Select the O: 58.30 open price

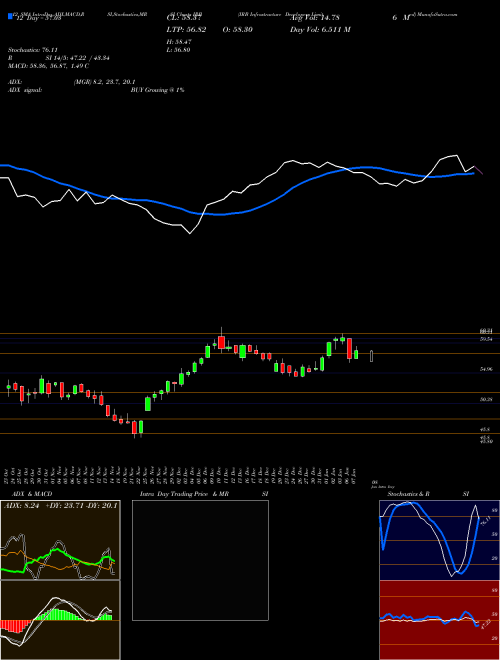(237, 29)
